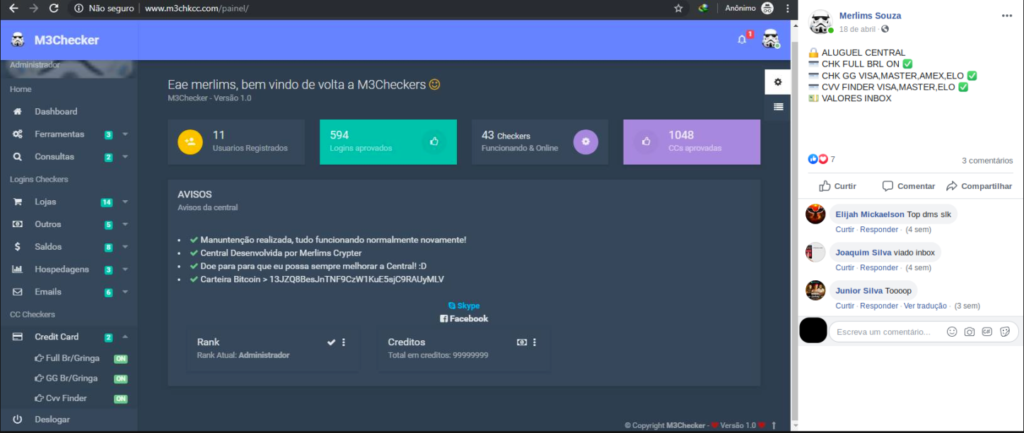Click the purple gear on Checkers card

(x=586, y=142)
